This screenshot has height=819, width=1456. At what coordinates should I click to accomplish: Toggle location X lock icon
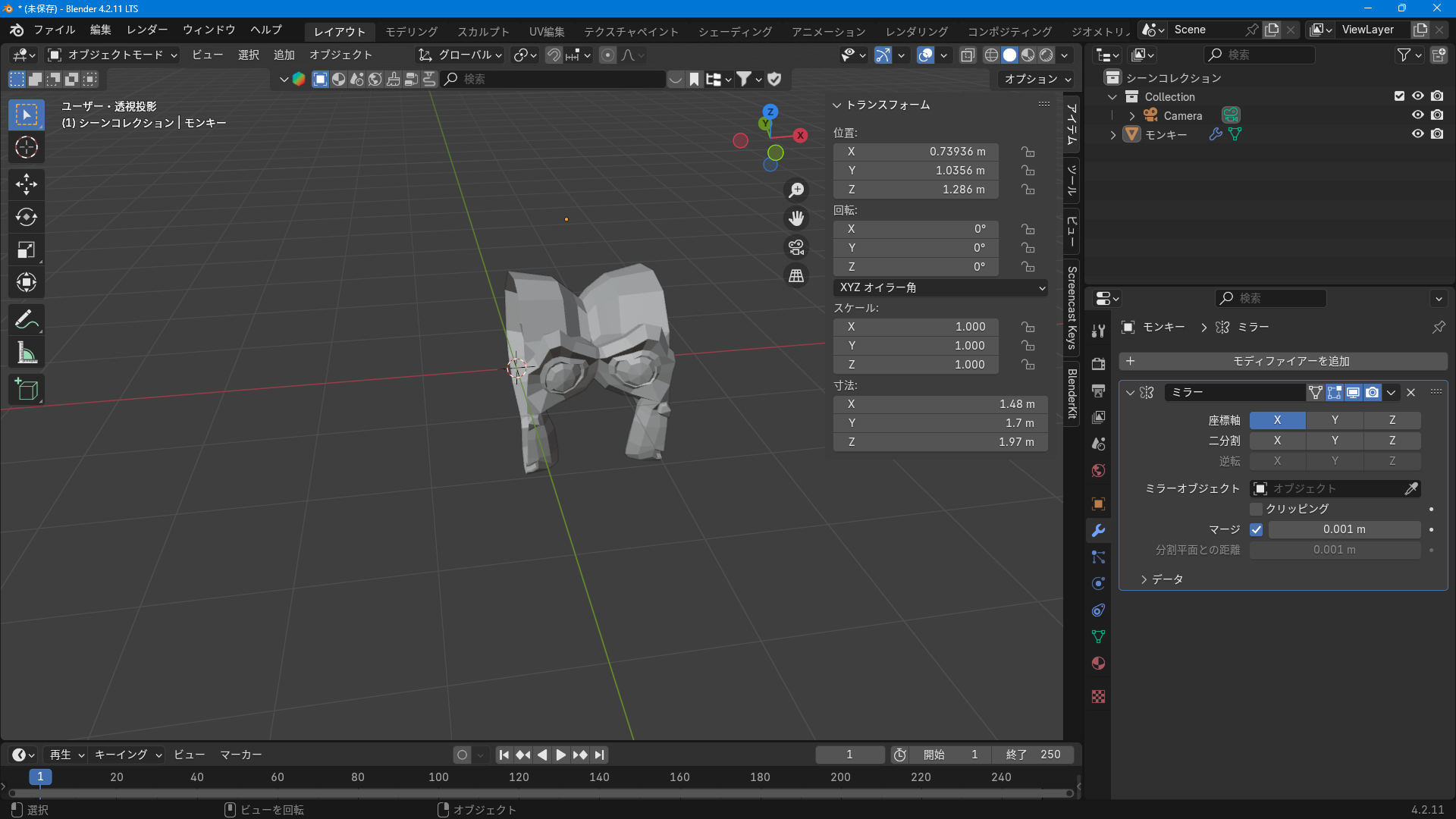tap(1028, 152)
